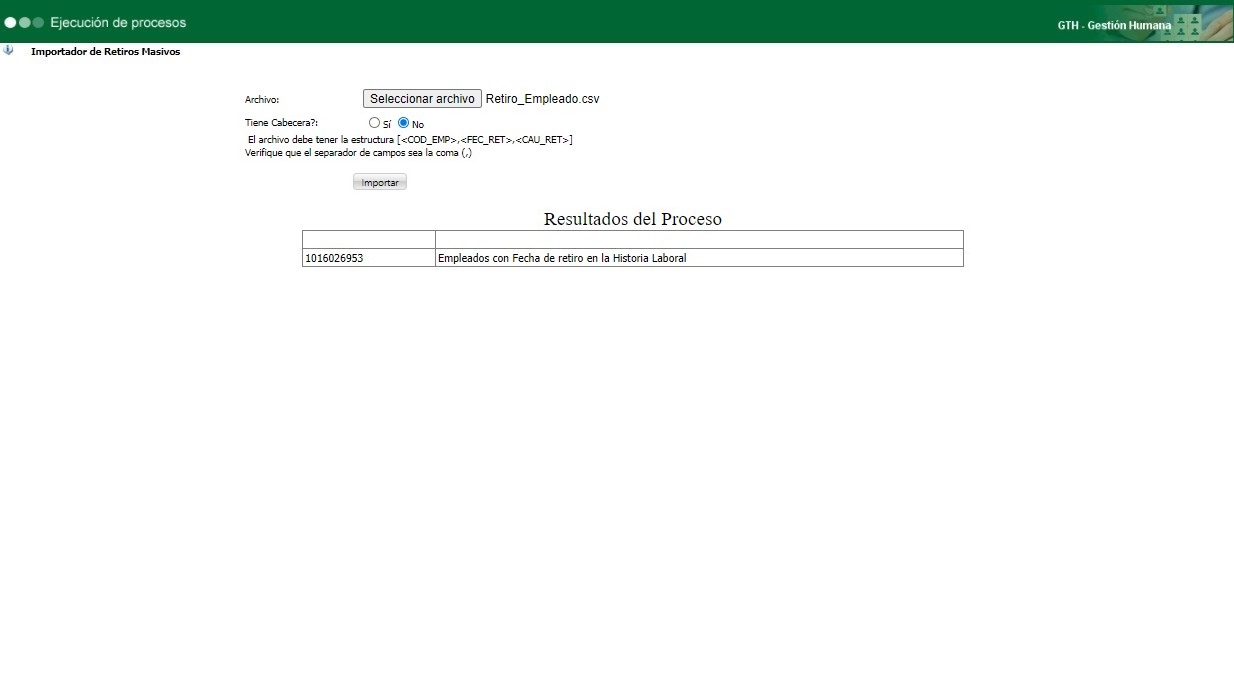The width and height of the screenshot is (1234, 698).
Task: Select the 'Sí' header radio button
Action: point(375,123)
